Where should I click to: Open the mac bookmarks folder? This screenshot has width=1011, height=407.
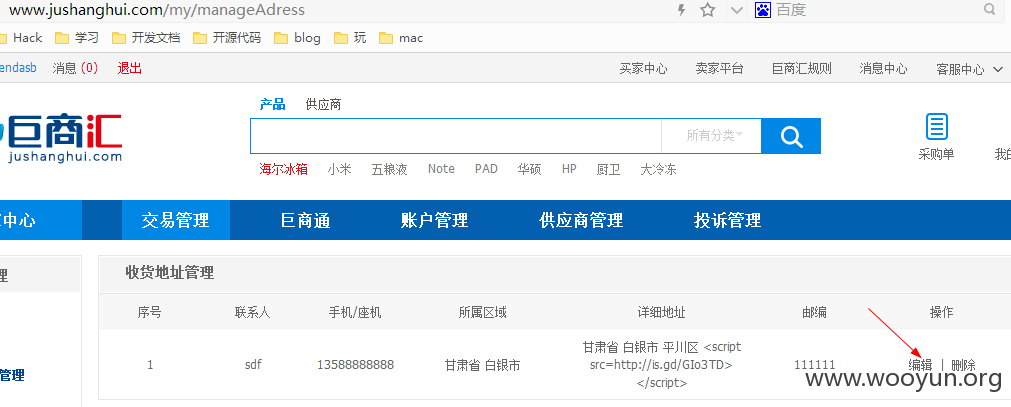401,38
